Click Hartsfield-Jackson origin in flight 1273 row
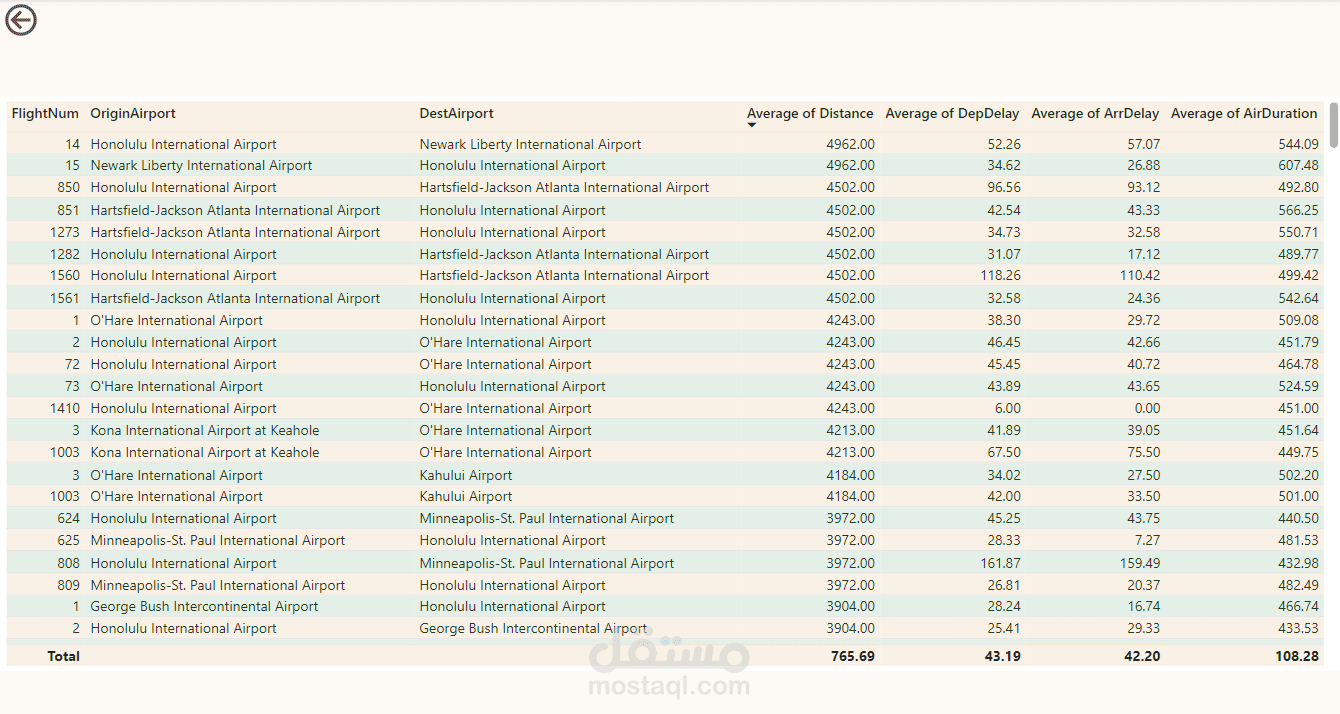This screenshot has width=1340, height=714. pyautogui.click(x=235, y=232)
